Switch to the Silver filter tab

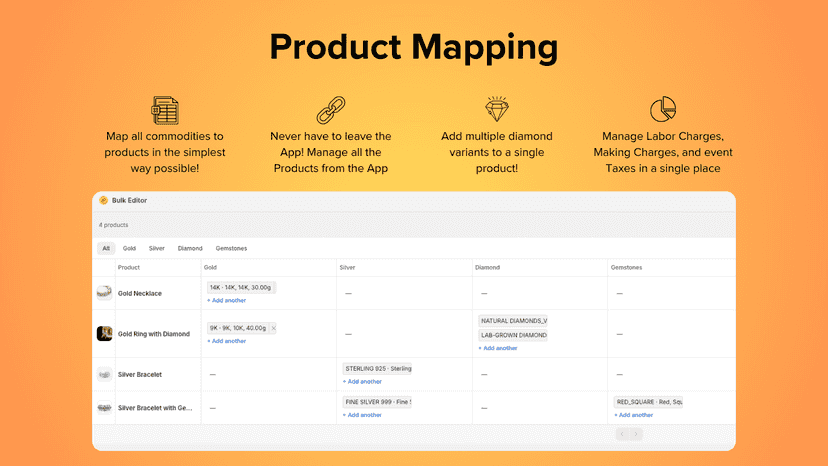(156, 248)
